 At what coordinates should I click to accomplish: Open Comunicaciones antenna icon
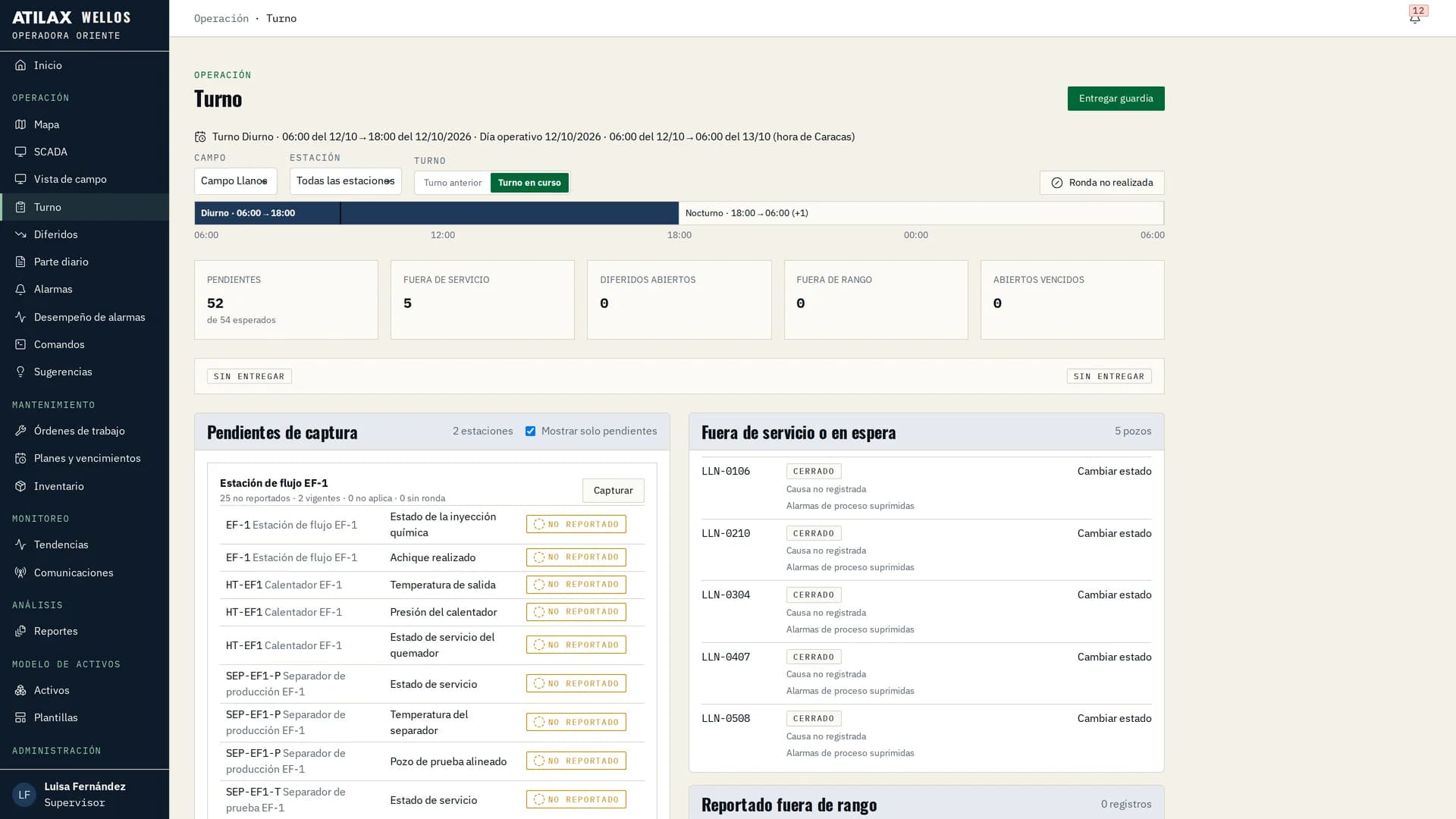tap(20, 573)
